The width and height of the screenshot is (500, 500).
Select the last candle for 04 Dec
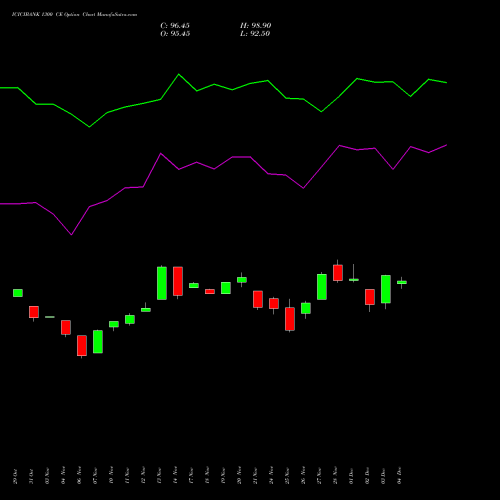pyautogui.click(x=402, y=282)
